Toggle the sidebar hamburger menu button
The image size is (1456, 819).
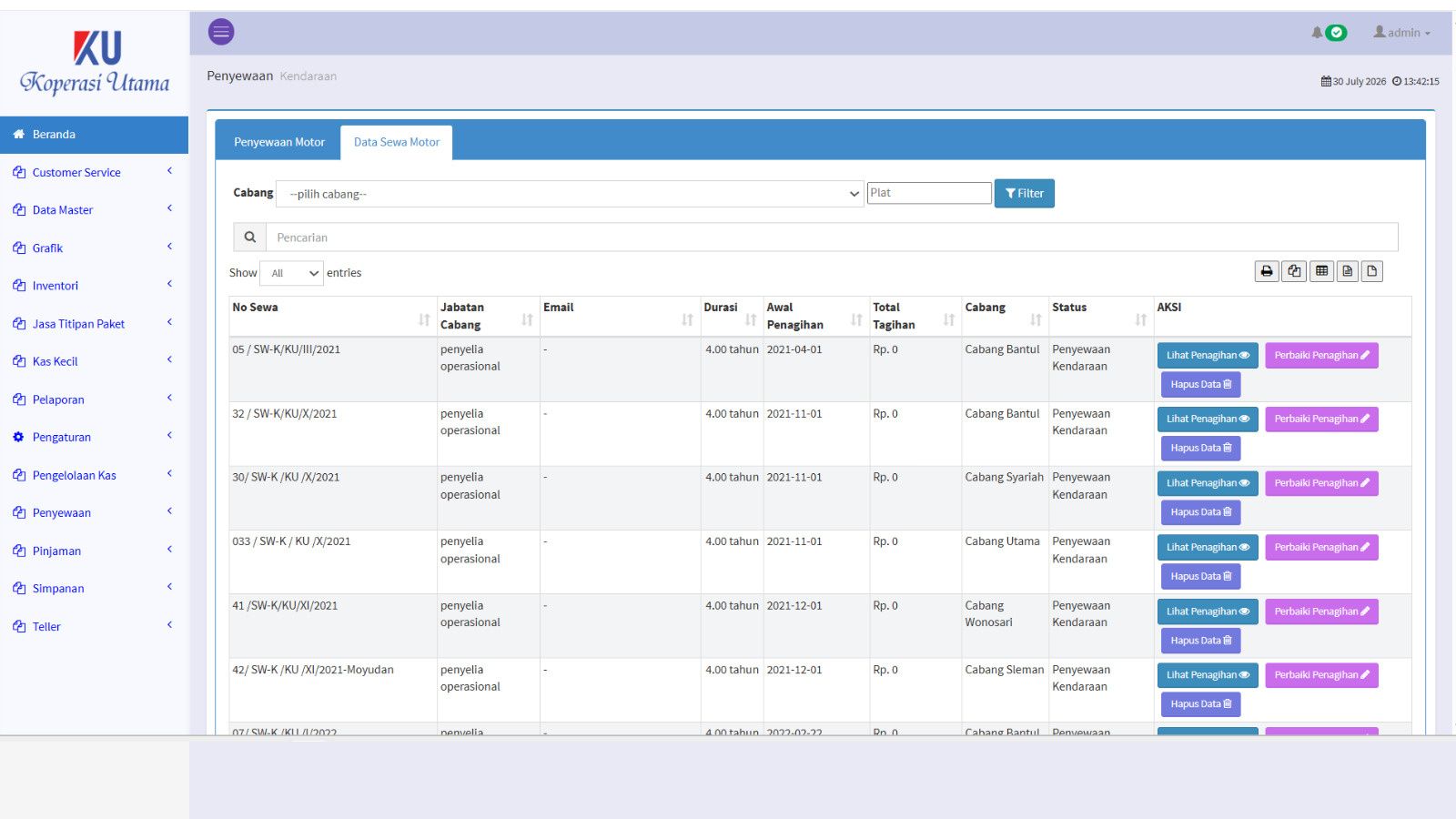221,32
